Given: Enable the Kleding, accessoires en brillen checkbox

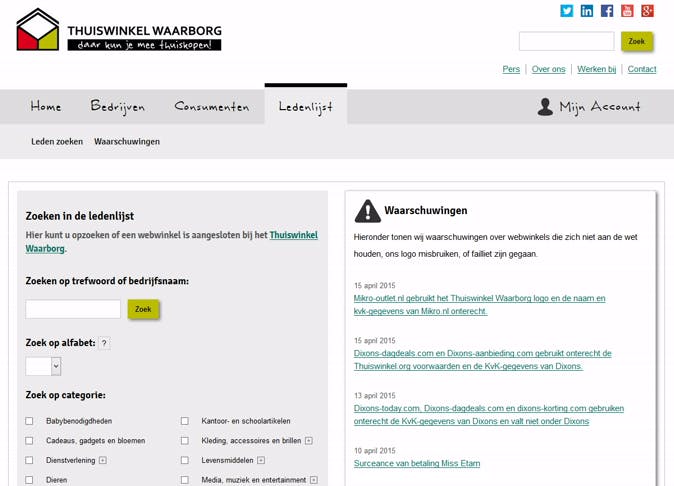Looking at the screenshot, I should 184,441.
